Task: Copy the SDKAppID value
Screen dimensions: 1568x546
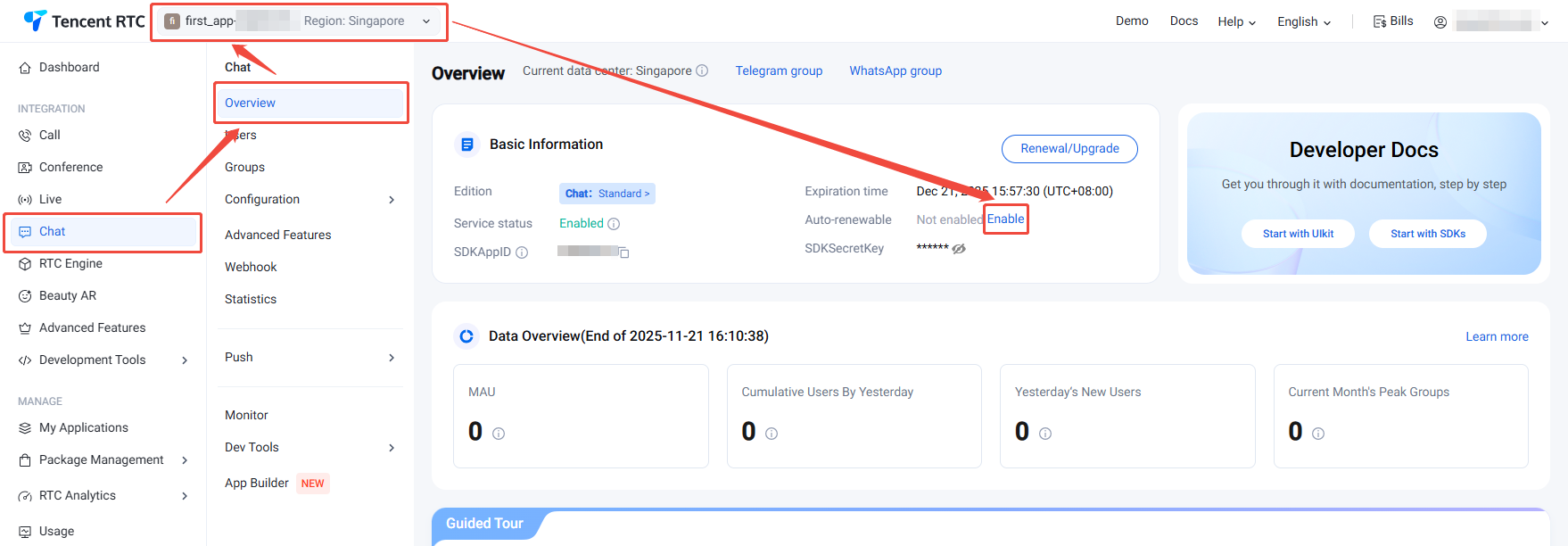Action: 624,253
